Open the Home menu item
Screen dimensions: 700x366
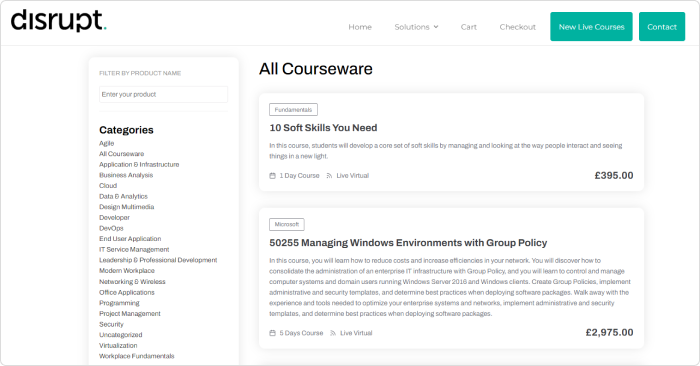tap(360, 27)
